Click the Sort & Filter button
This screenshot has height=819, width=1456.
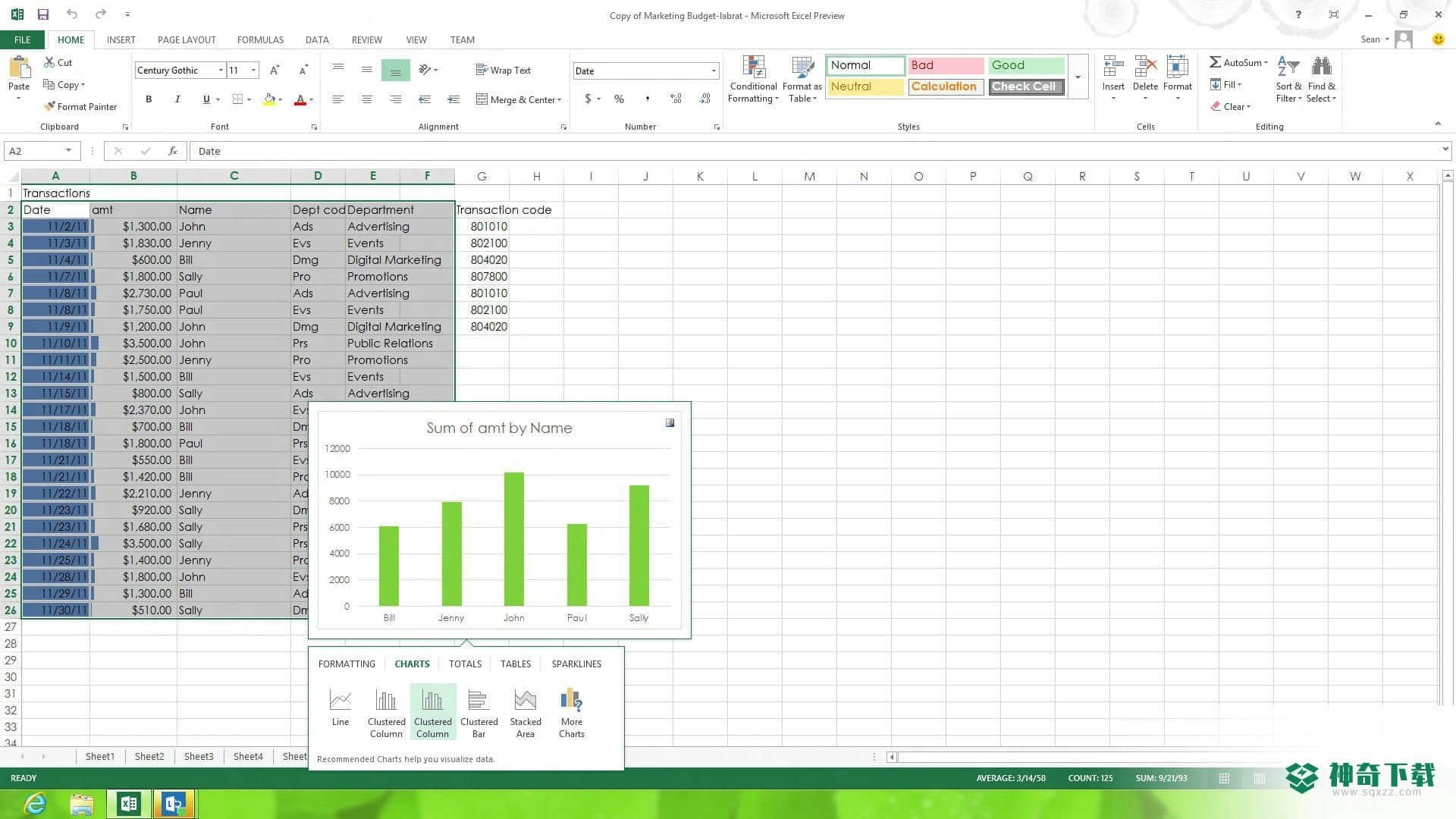[1288, 80]
